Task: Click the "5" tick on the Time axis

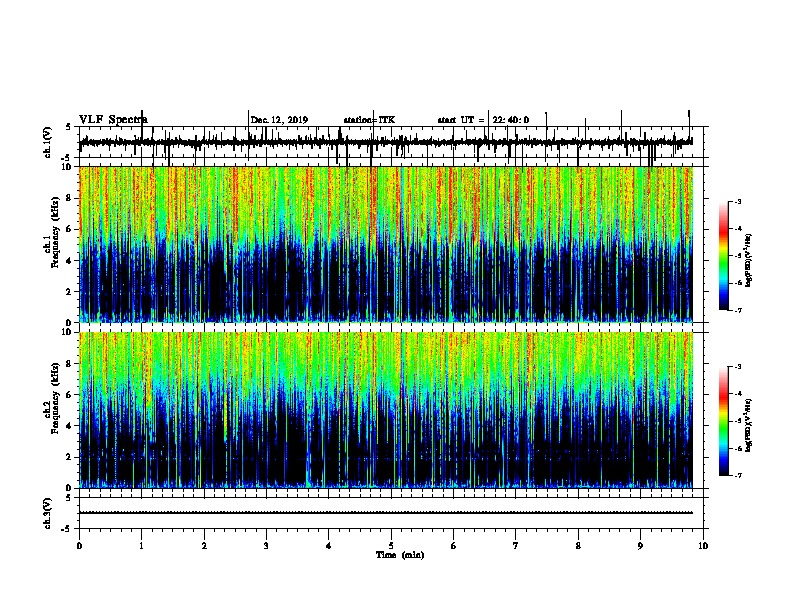Action: (x=391, y=546)
